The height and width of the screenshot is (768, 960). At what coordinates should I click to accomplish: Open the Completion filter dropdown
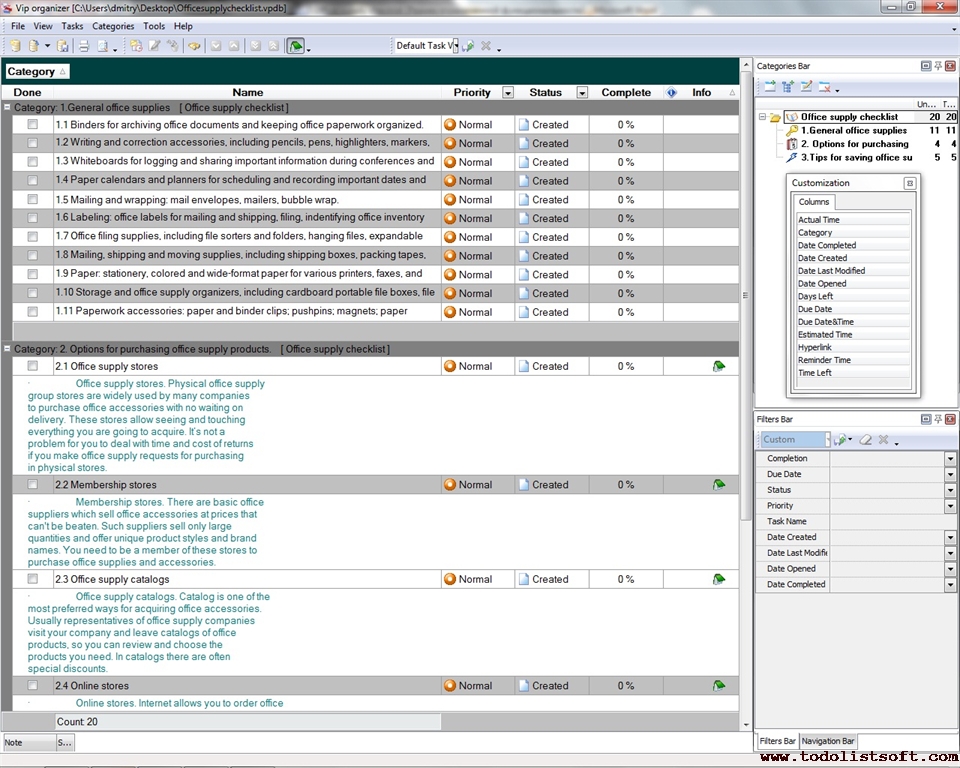[950, 458]
